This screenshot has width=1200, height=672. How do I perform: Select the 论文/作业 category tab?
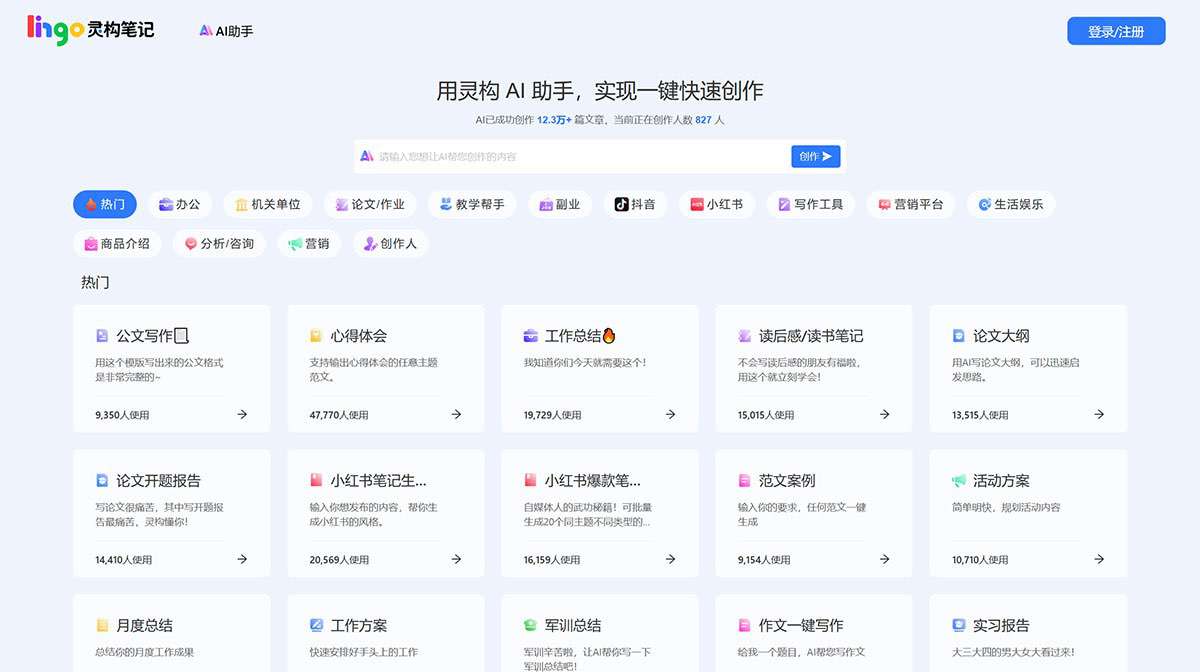pos(370,204)
